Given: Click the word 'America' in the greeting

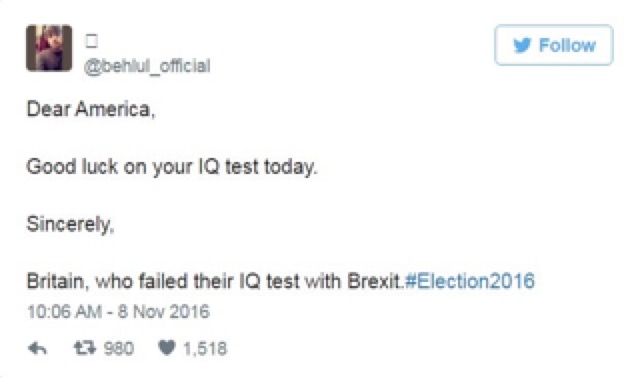Looking at the screenshot, I should tap(113, 109).
